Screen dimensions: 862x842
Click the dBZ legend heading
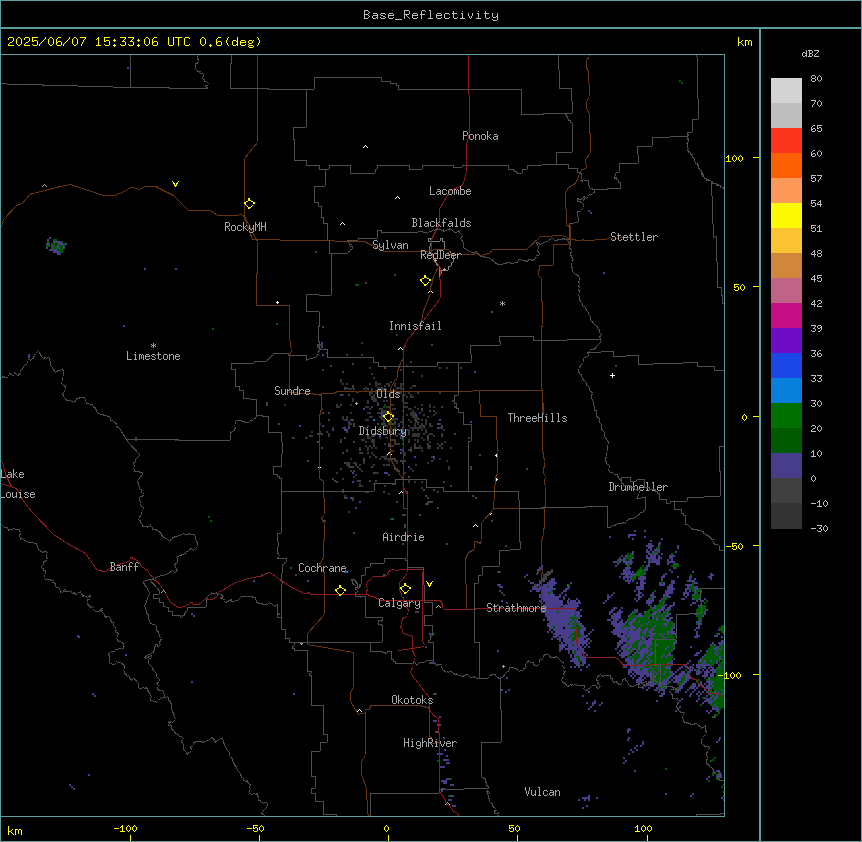(810, 53)
